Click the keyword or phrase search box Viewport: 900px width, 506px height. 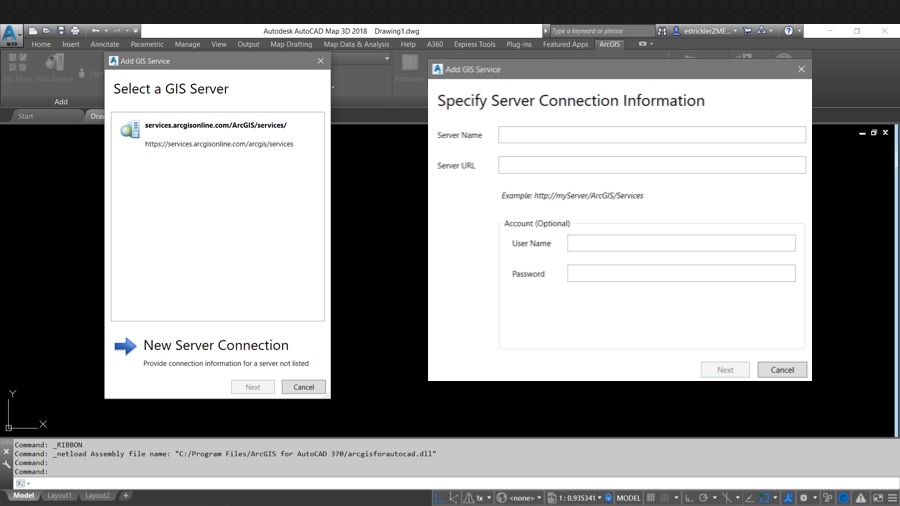pos(601,31)
